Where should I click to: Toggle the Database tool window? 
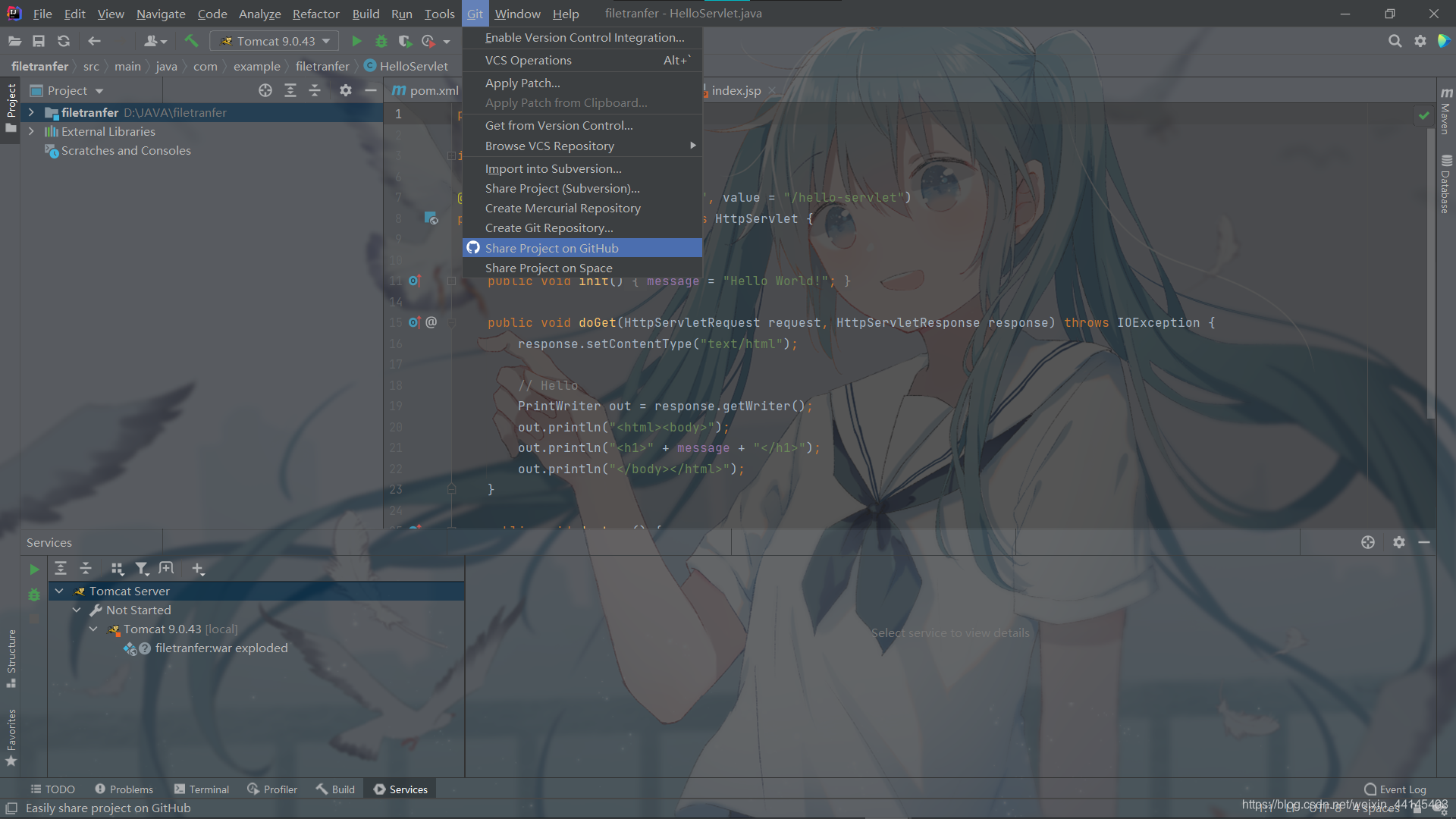tap(1446, 184)
